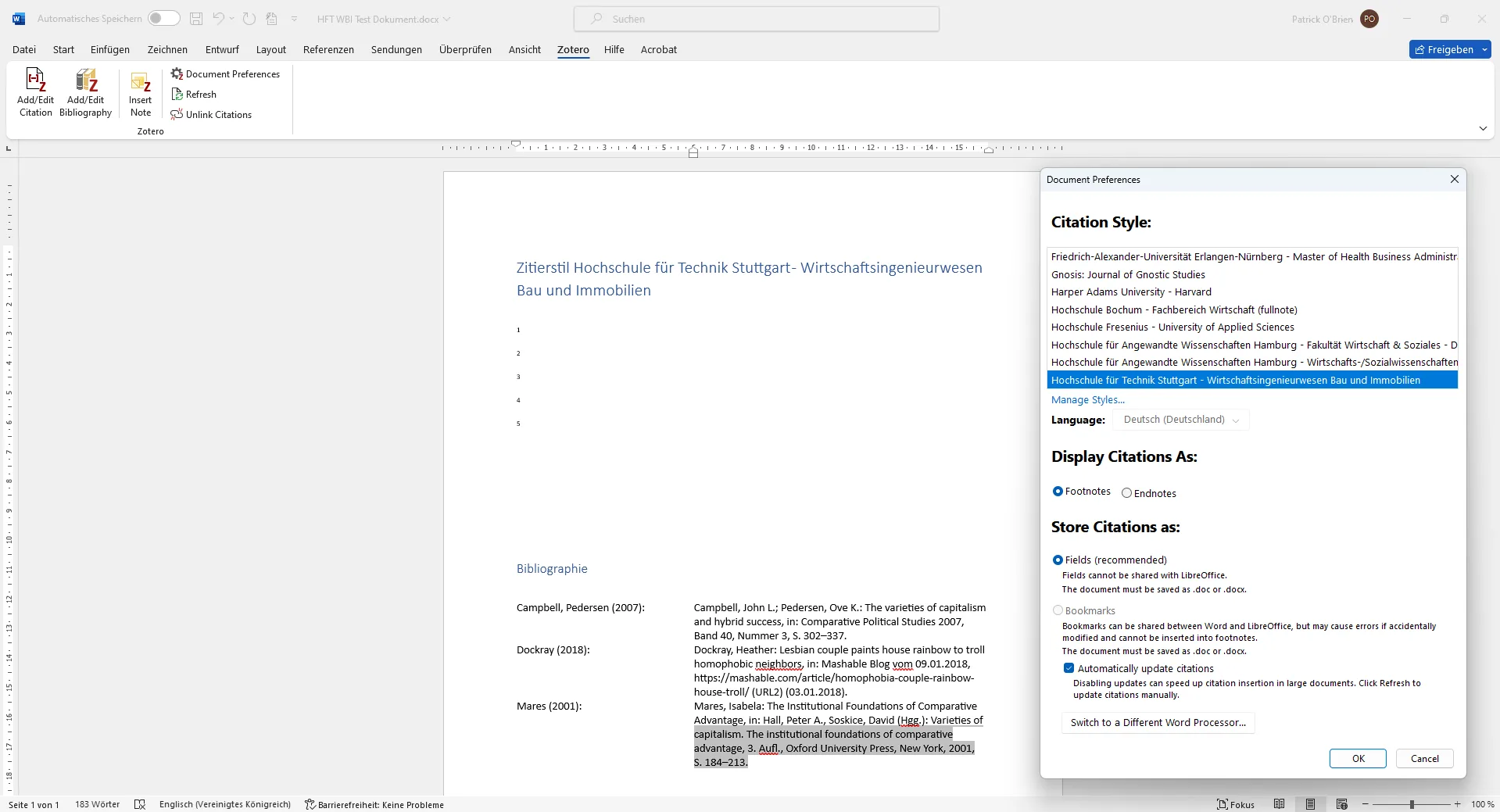Toggle Automatically update citations checkbox
The height and width of the screenshot is (812, 1500).
[1069, 668]
